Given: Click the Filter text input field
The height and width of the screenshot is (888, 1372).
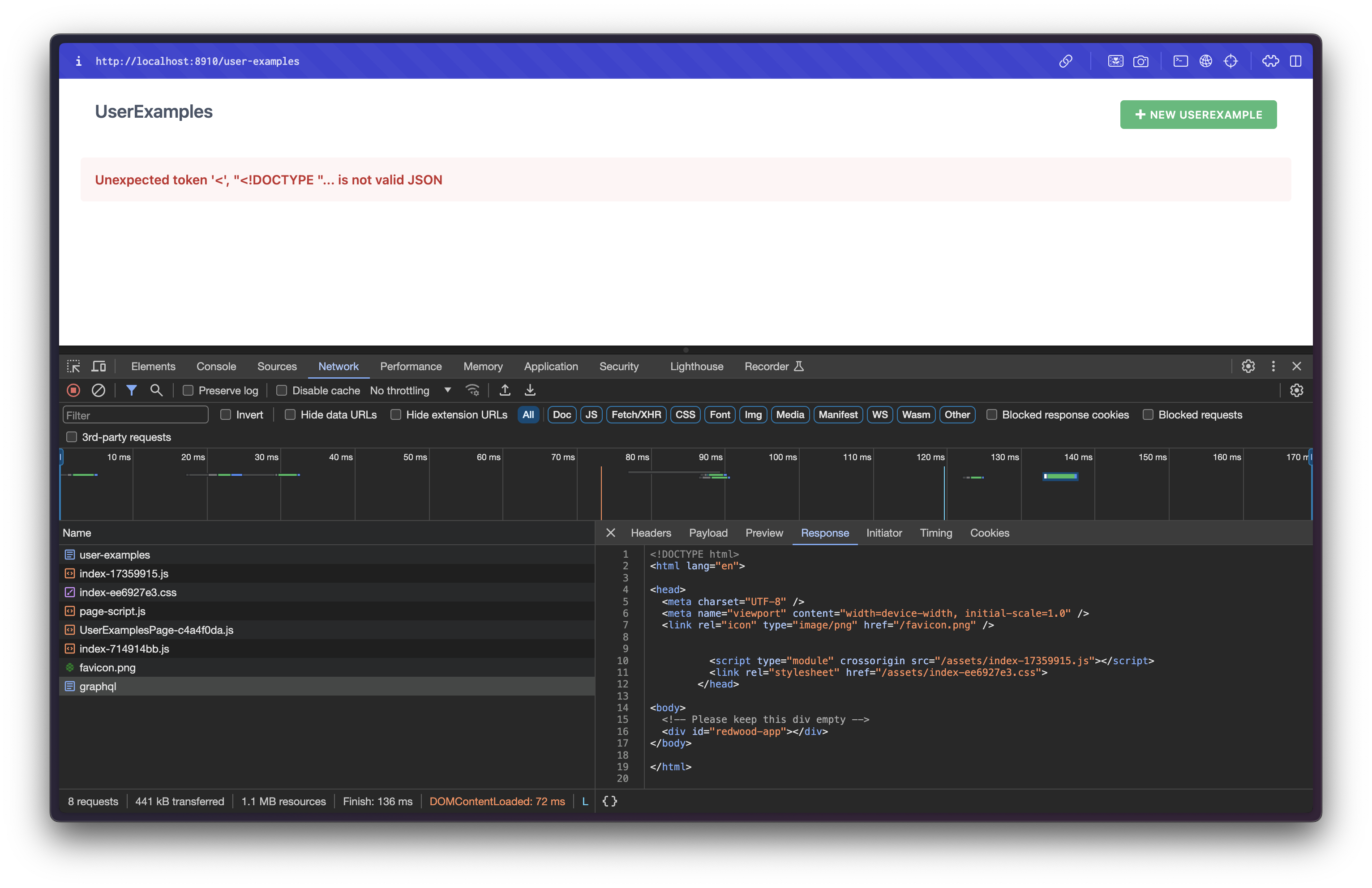Looking at the screenshot, I should (136, 415).
